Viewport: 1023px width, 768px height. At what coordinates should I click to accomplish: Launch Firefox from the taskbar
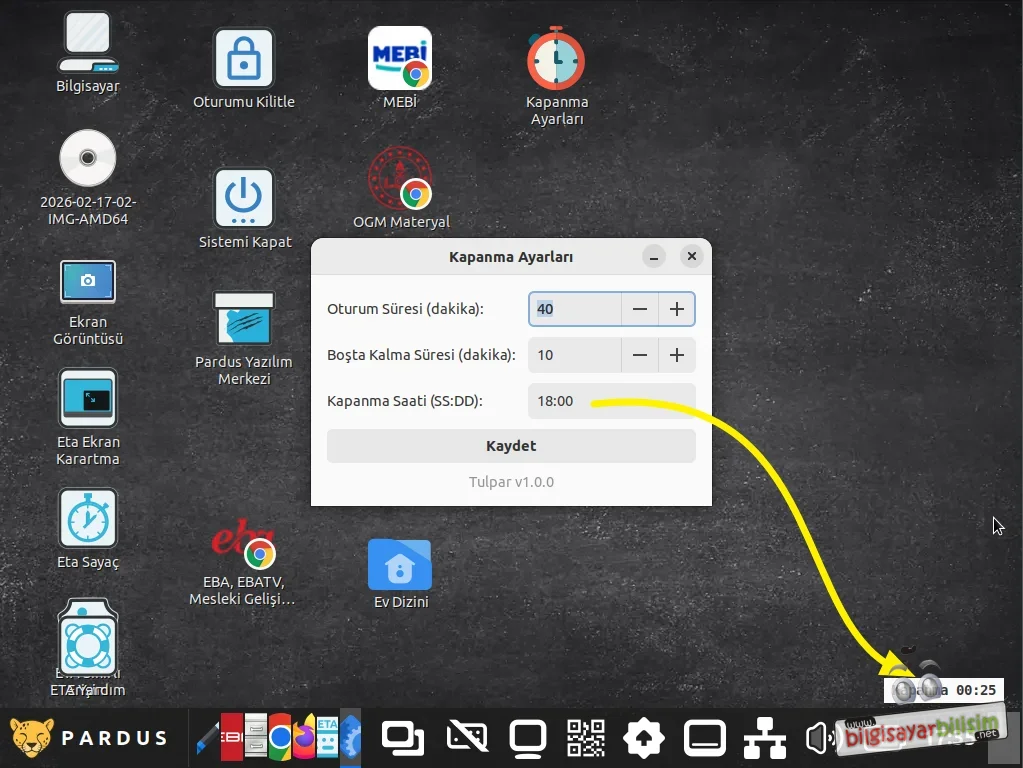304,739
